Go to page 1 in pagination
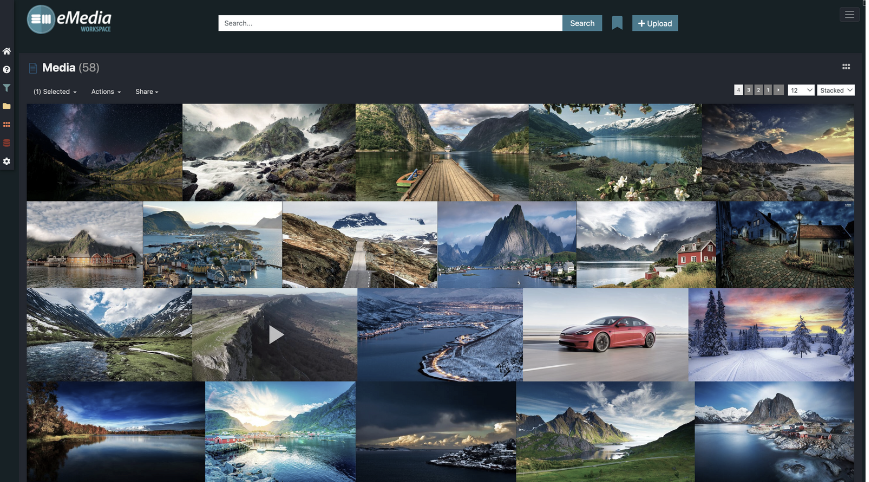This screenshot has width=869, height=482. click(768, 90)
